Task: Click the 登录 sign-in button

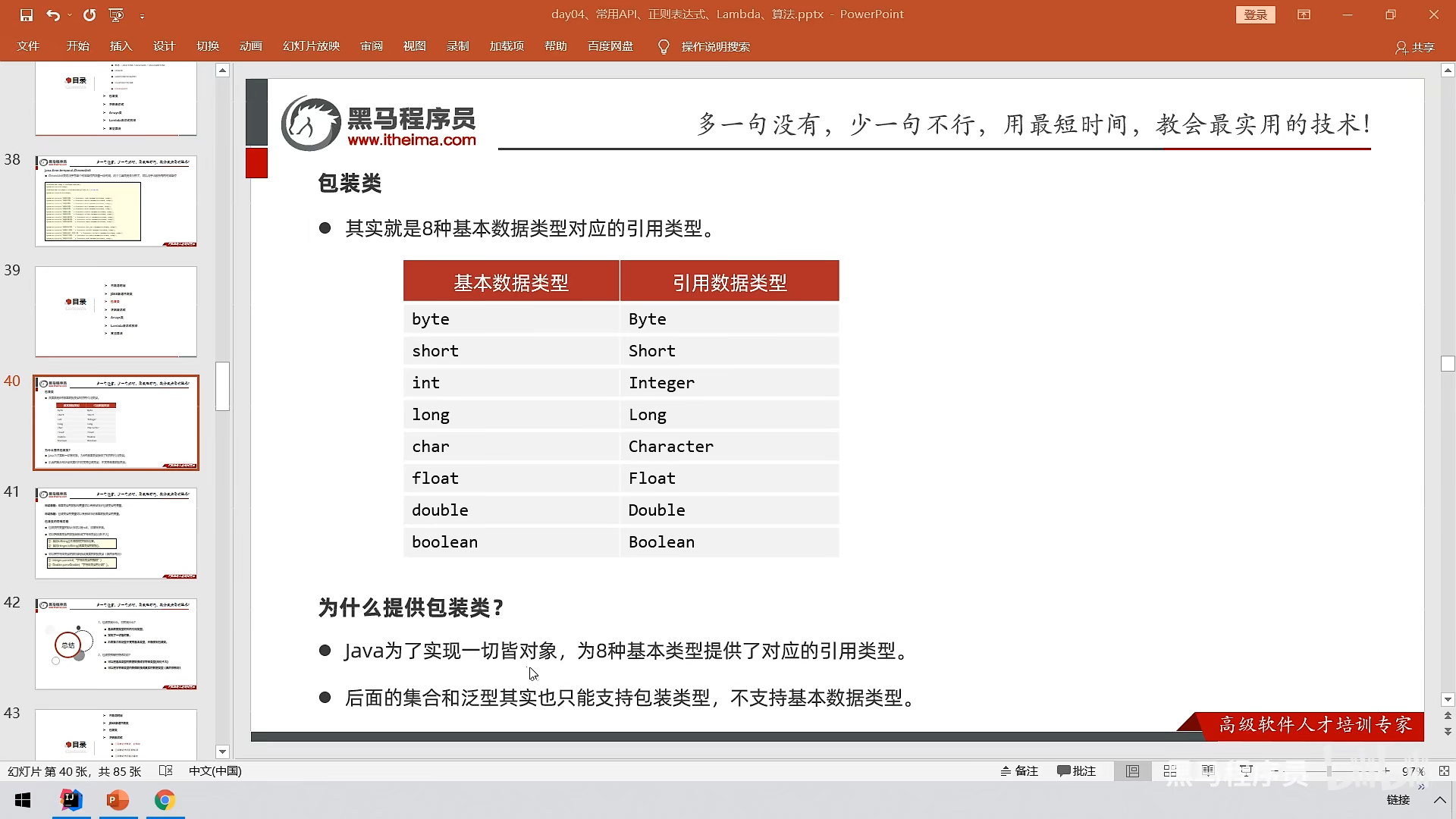Action: tap(1255, 14)
